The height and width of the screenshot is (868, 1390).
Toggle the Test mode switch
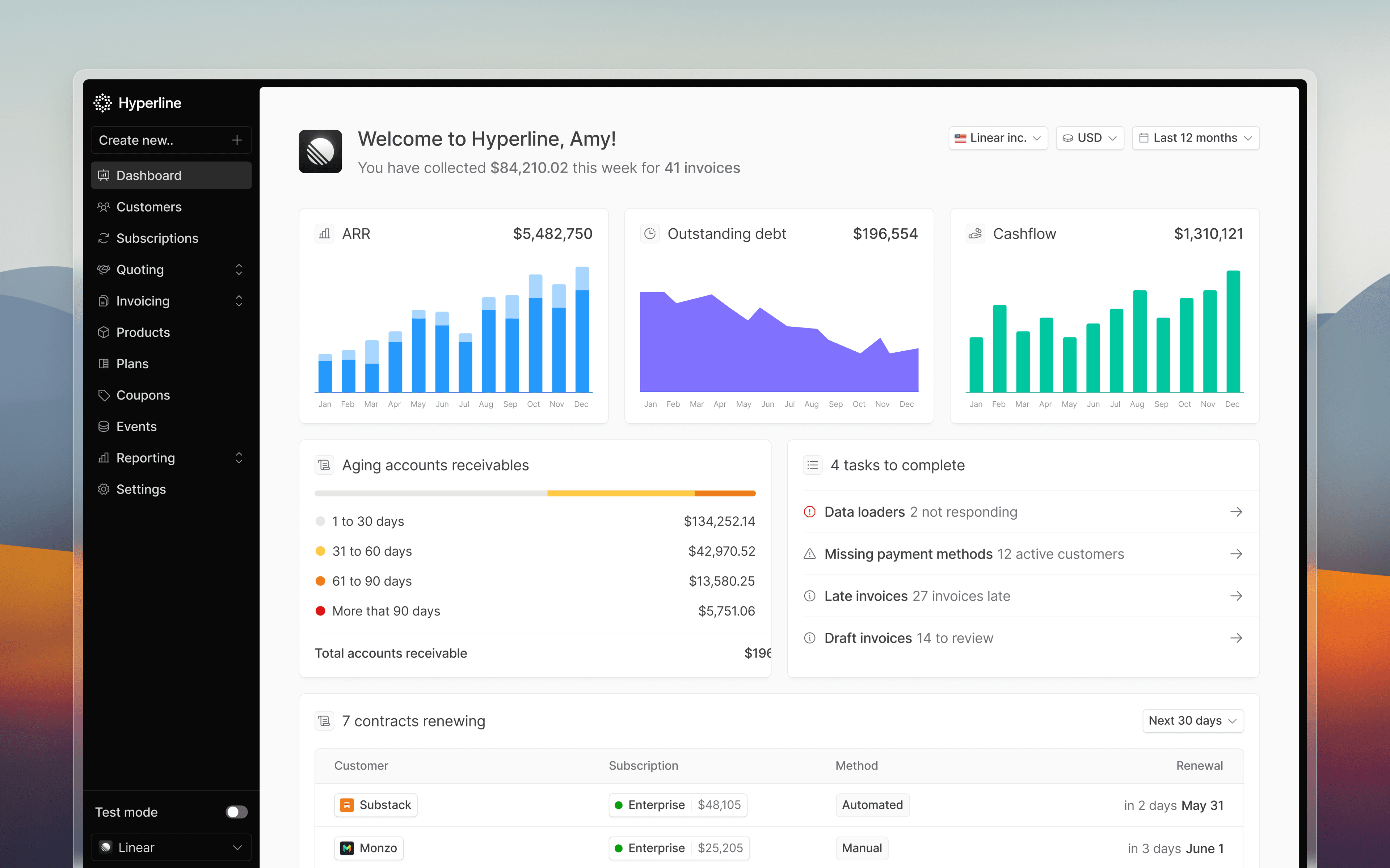[x=236, y=812]
